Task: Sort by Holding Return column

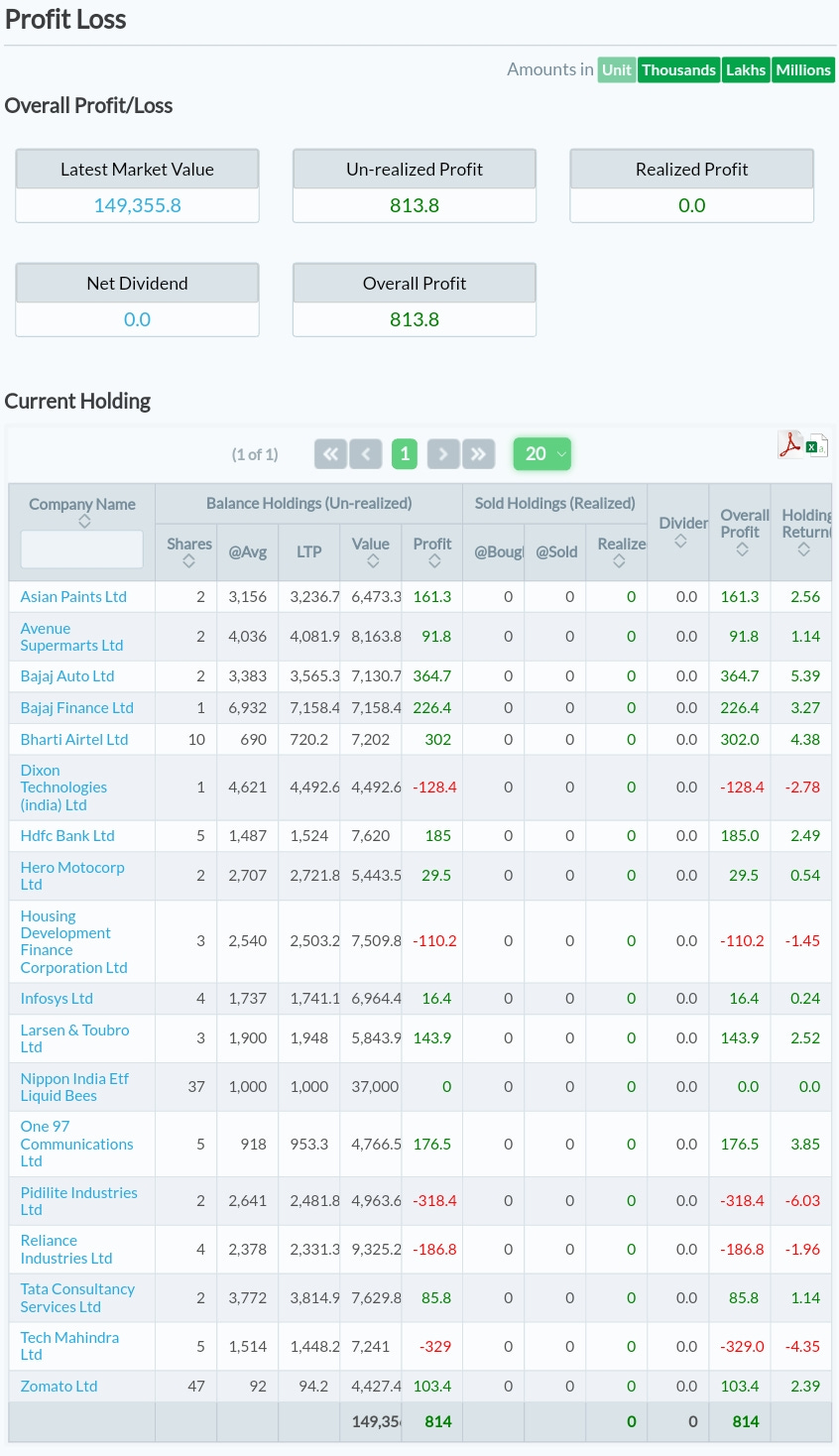Action: (803, 549)
